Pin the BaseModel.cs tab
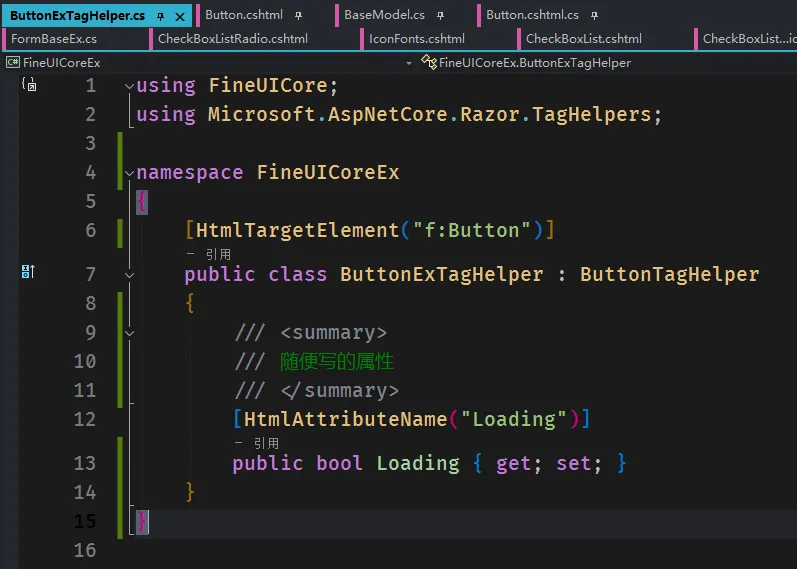This screenshot has height=569, width=797. (x=440, y=16)
